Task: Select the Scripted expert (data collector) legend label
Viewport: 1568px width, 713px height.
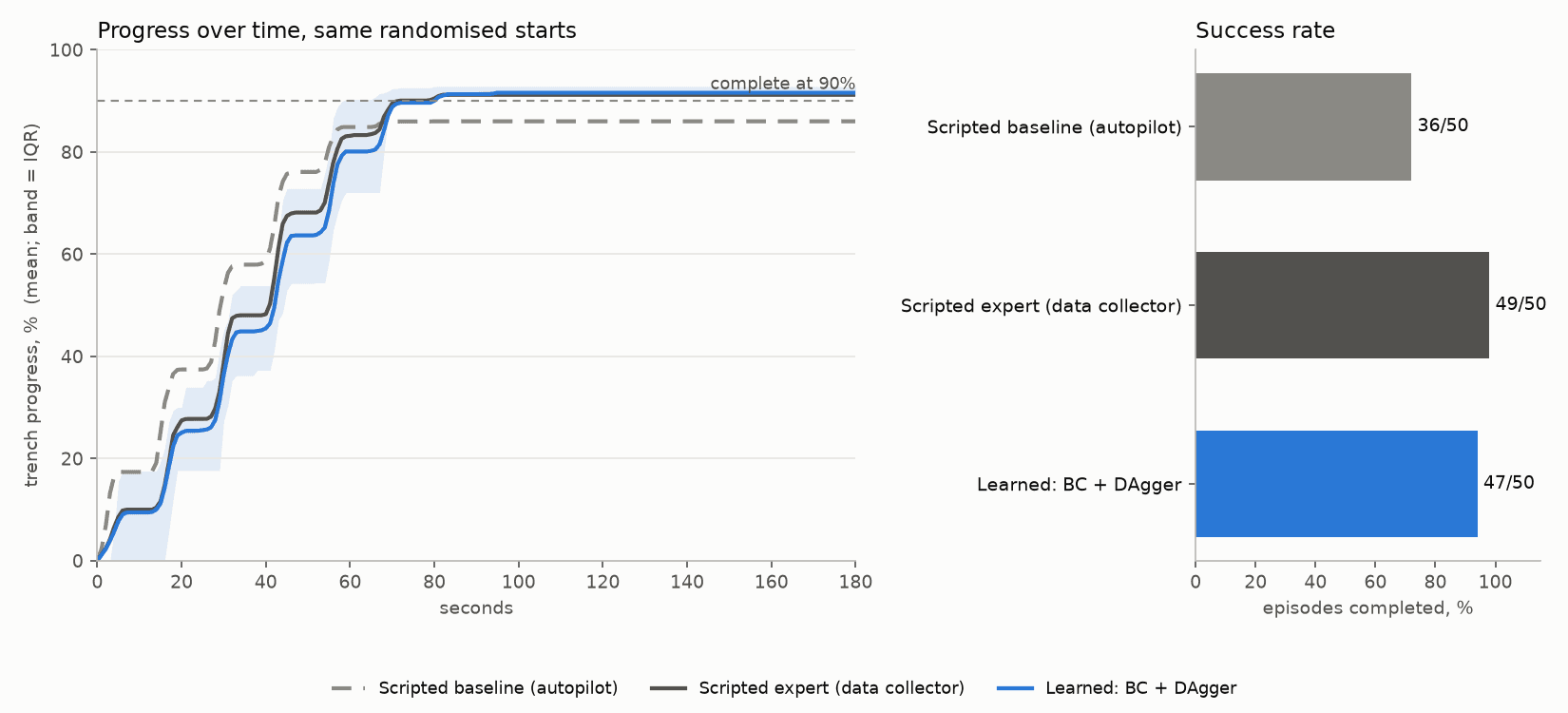Action: 832,688
